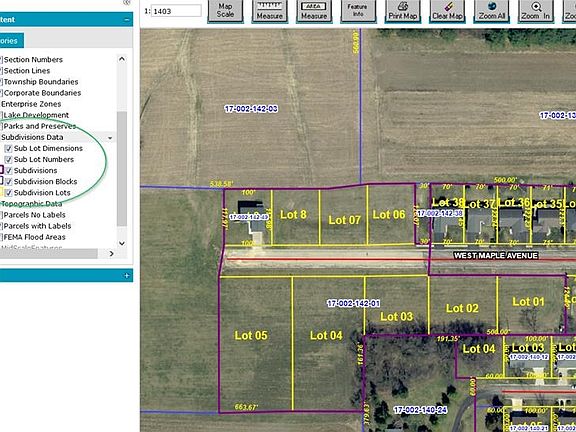Select the Section Numbers layer
576x432 pixels.
pyautogui.click(x=33, y=60)
